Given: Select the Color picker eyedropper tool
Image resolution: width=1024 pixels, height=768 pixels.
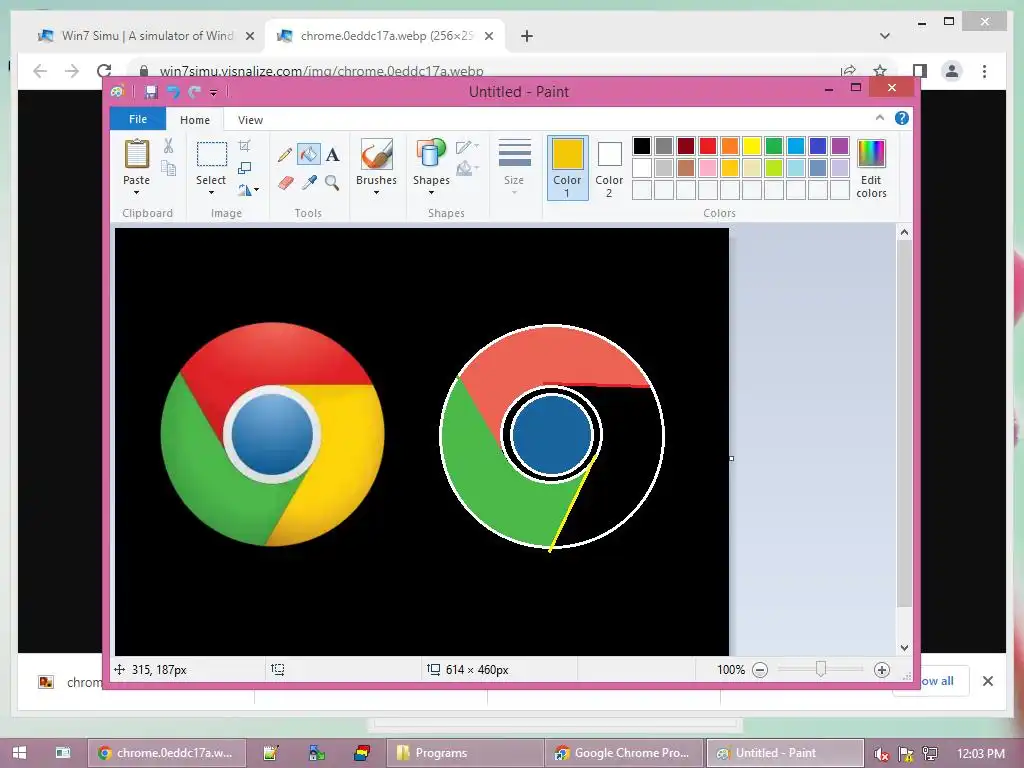Looking at the screenshot, I should (x=309, y=182).
